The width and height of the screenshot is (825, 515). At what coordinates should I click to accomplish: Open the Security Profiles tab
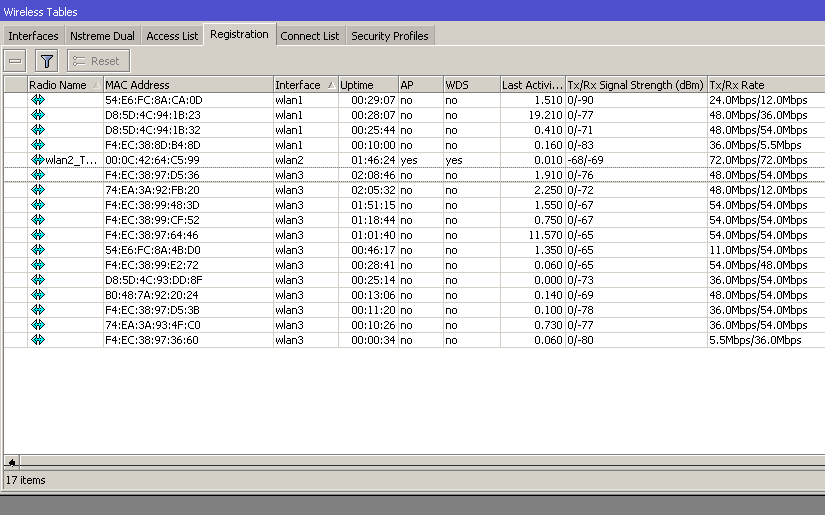coord(390,36)
